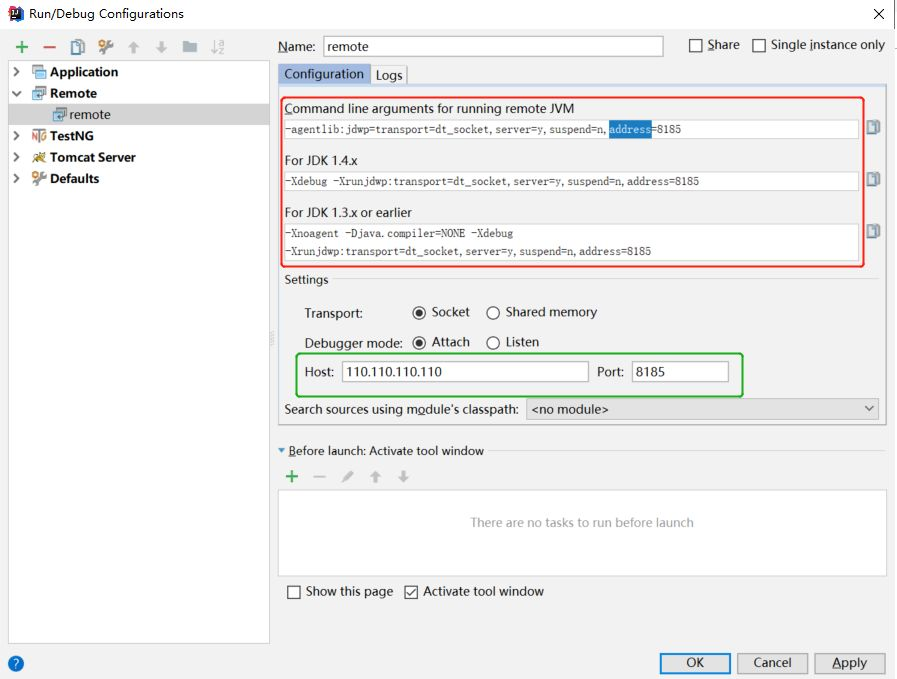Collapse the Before launch section

point(281,451)
